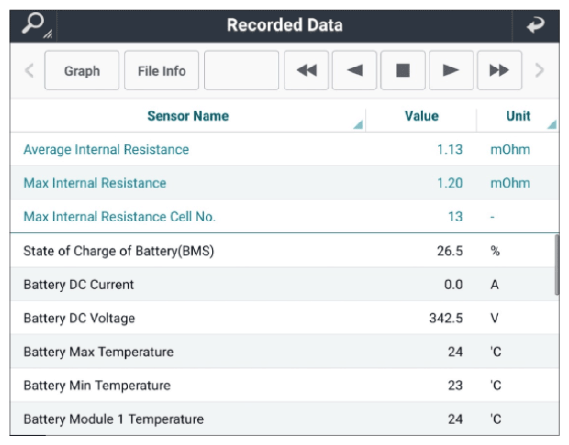
Task: Click the reverse play button
Action: pos(354,70)
